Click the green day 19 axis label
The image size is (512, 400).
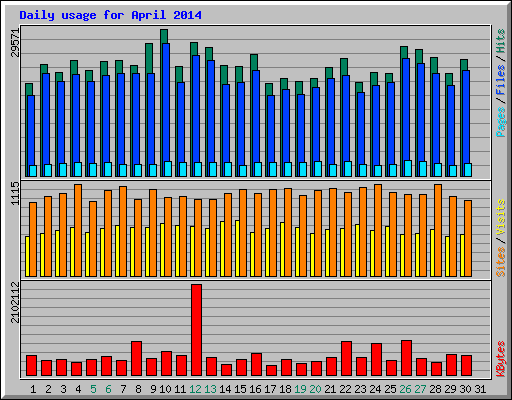click(300, 389)
